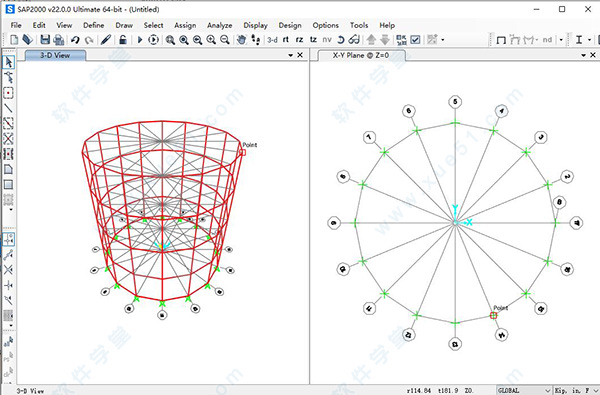
Task: Toggle Snap to Perpendicular Projections
Action: click(x=8, y=285)
